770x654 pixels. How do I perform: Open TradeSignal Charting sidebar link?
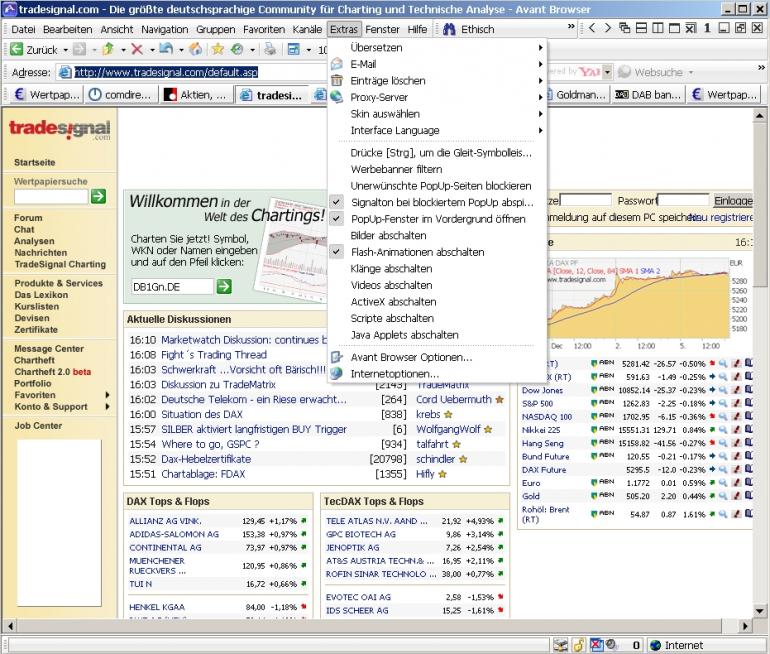60,264
